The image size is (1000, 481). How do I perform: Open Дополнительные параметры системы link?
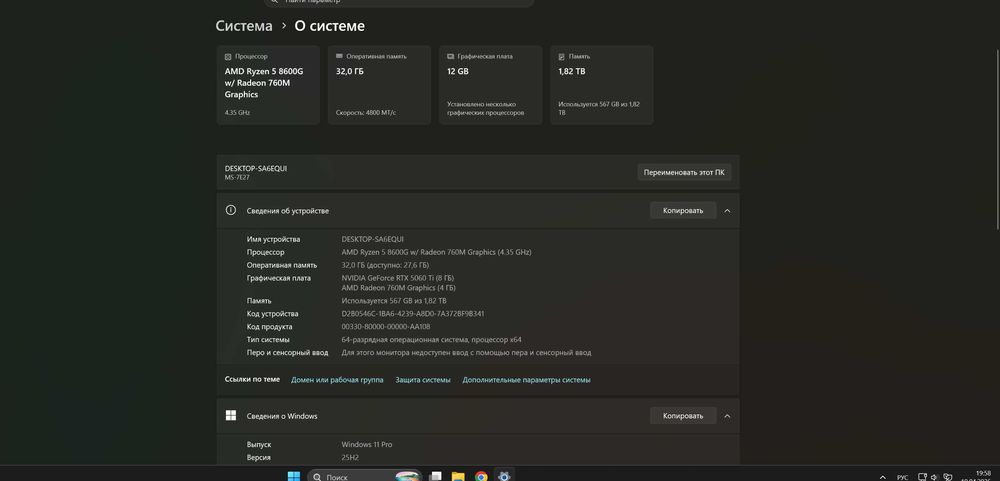[526, 380]
